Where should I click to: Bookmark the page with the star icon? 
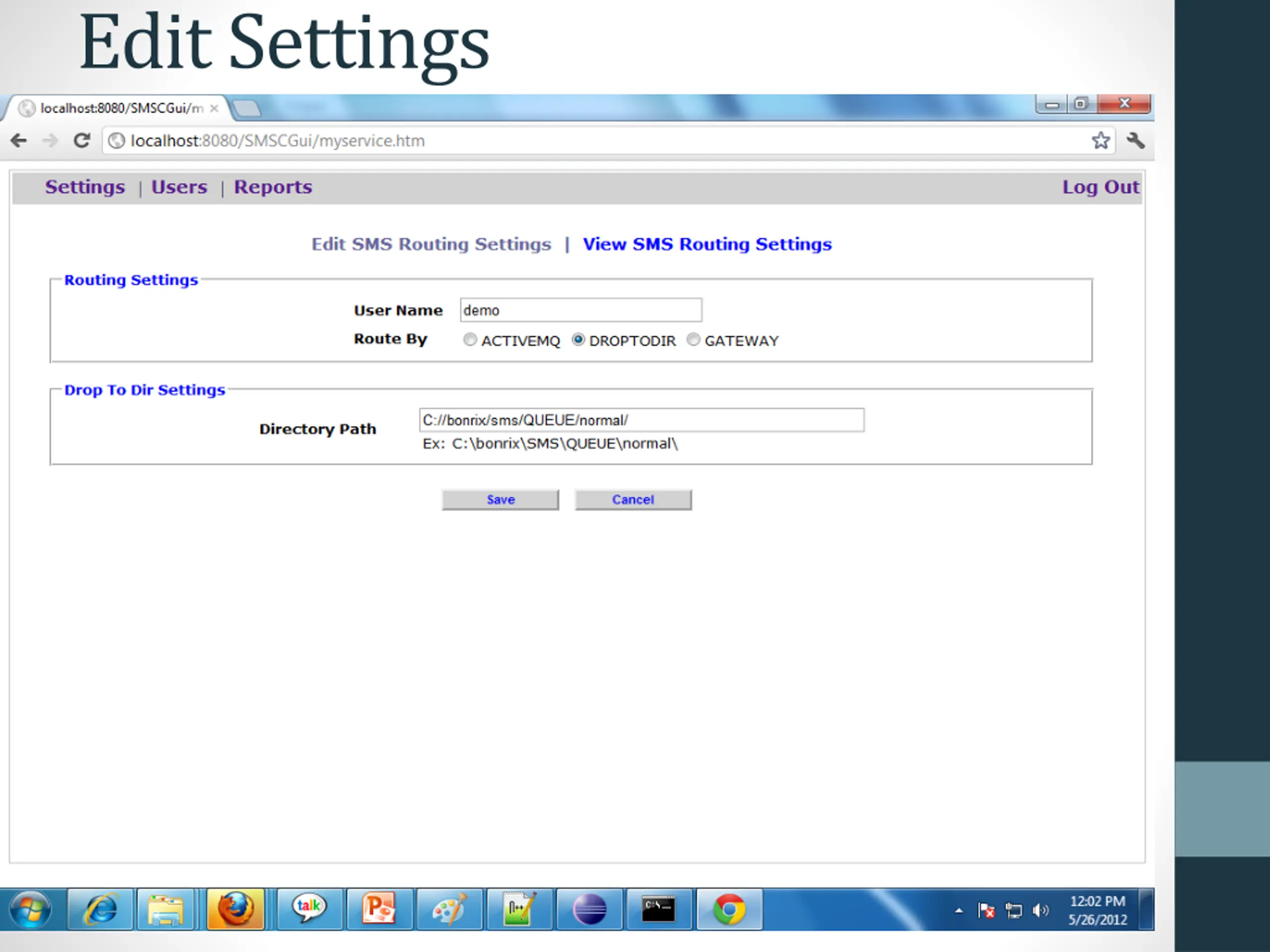point(1100,141)
